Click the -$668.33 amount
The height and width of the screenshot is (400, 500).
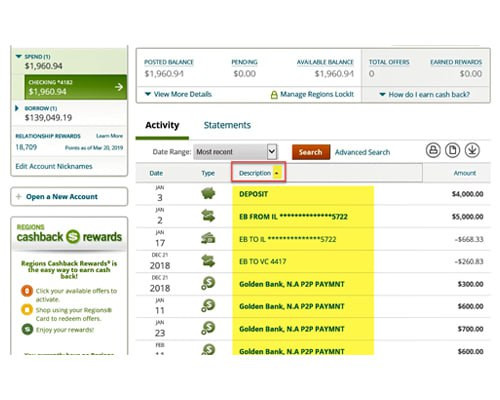click(468, 239)
